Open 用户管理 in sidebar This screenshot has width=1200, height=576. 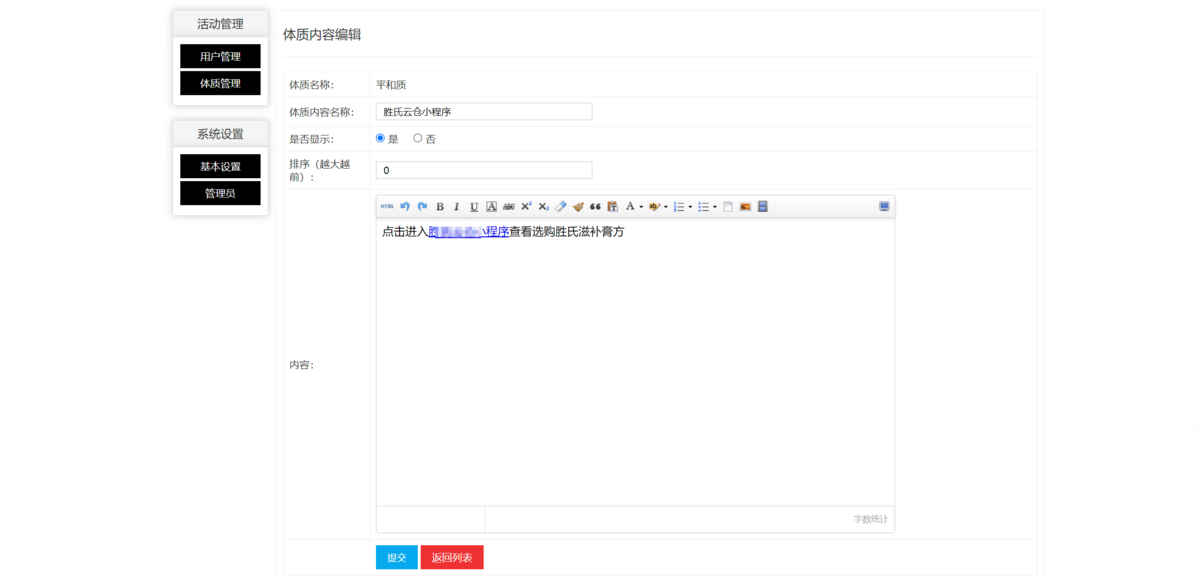pyautogui.click(x=220, y=56)
